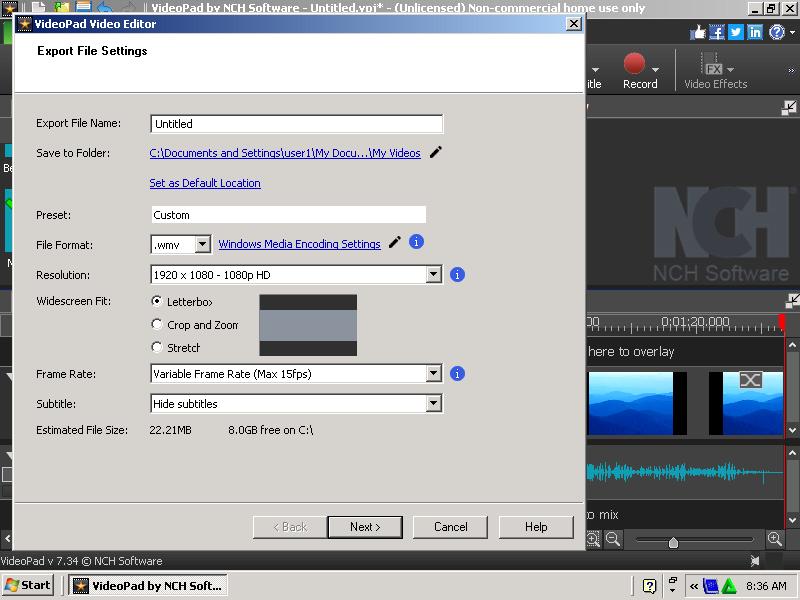The image size is (800, 600).
Task: Close the Export File Settings dialog
Action: 573,23
